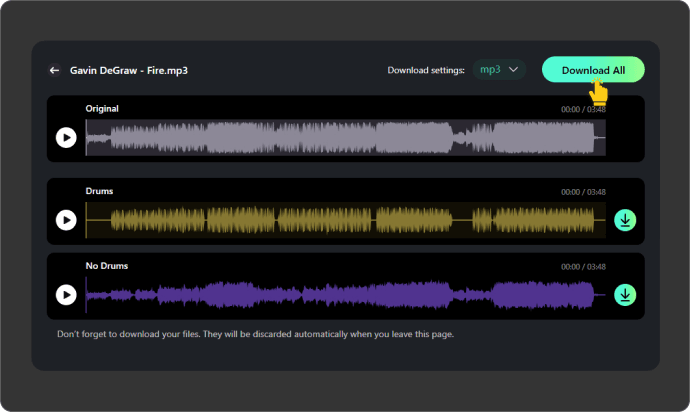Click the Download All button
The image size is (690, 412).
pyautogui.click(x=593, y=70)
